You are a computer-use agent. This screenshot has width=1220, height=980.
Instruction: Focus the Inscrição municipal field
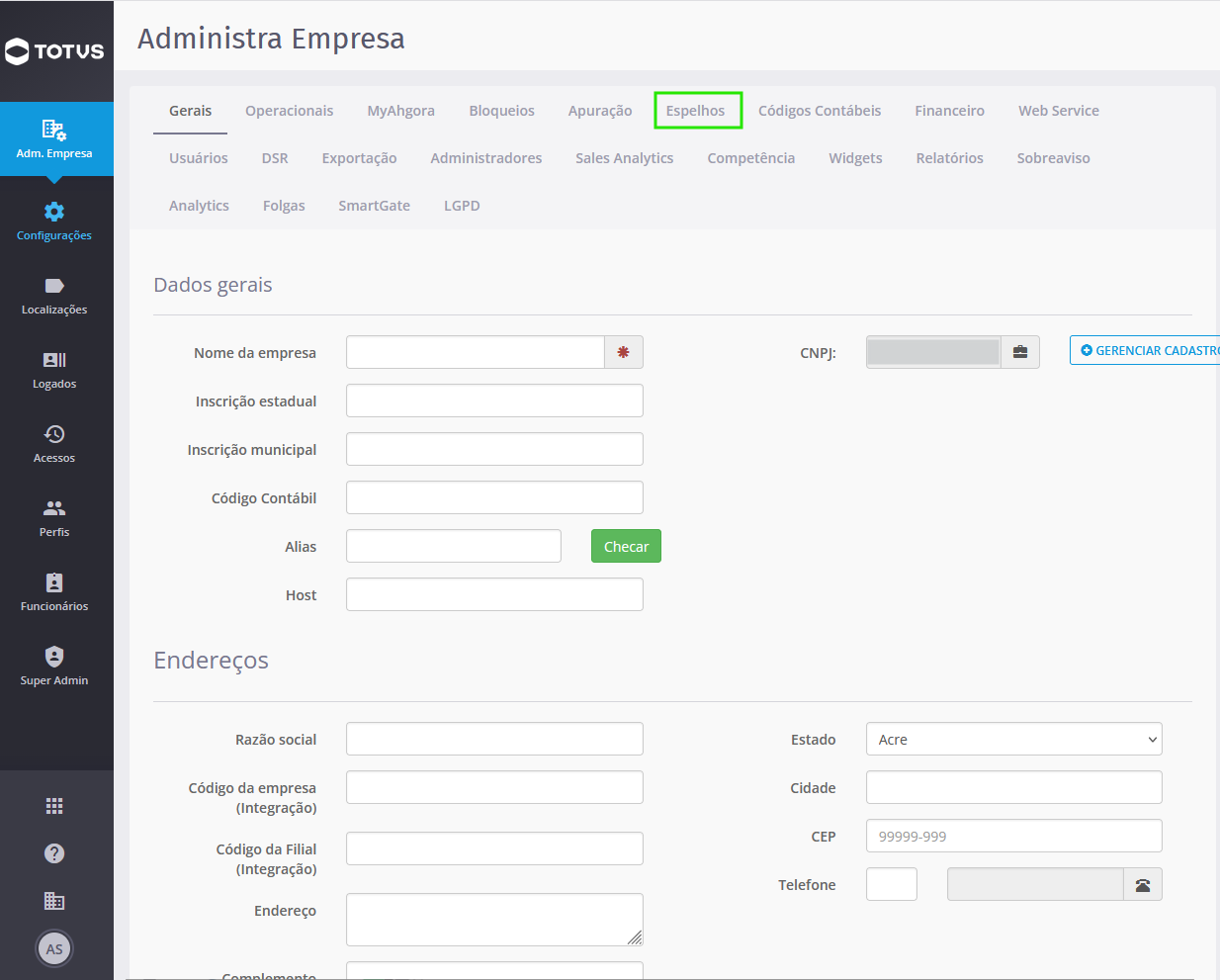[x=494, y=449]
